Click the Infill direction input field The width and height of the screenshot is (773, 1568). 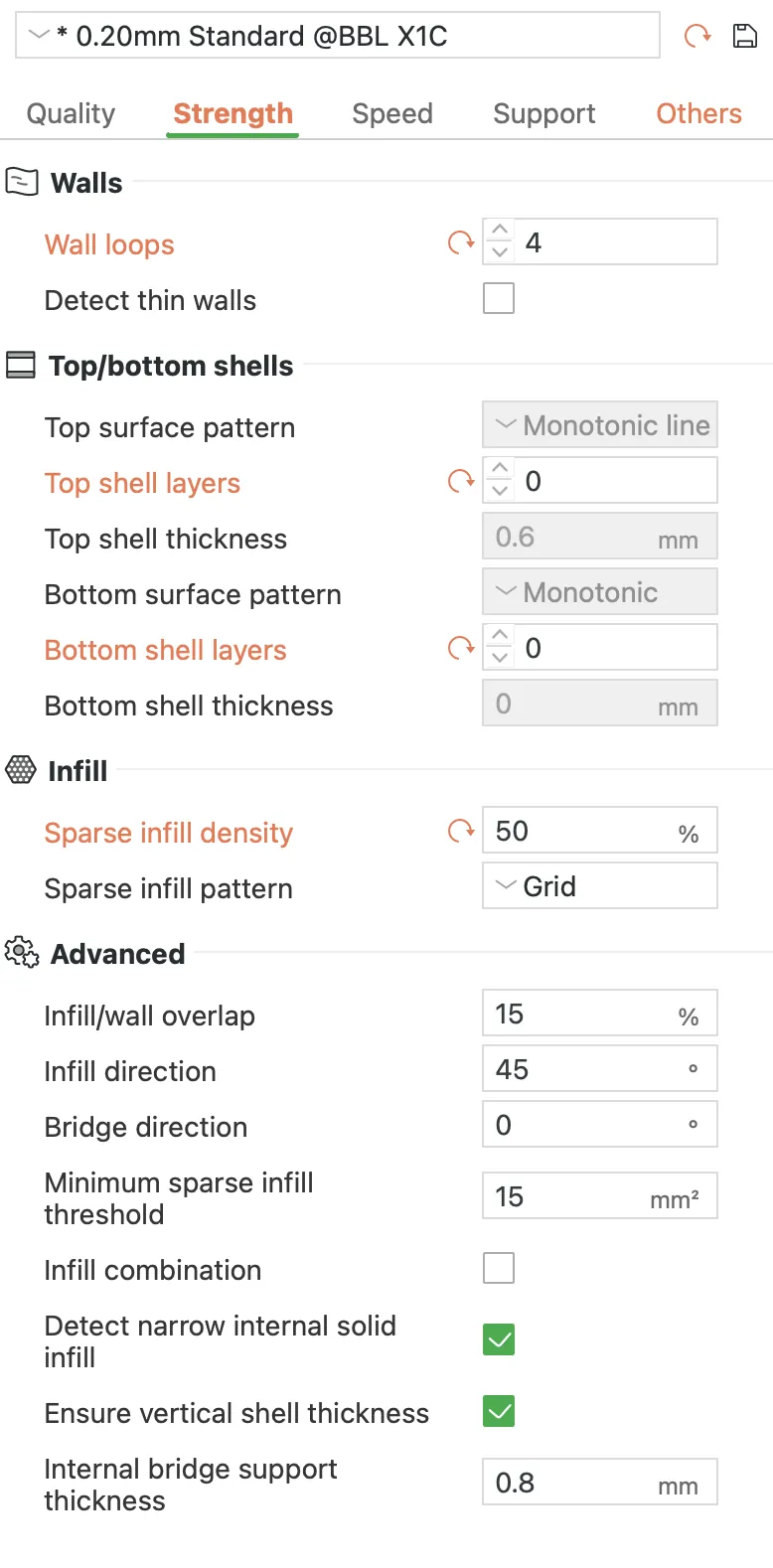tap(600, 1069)
